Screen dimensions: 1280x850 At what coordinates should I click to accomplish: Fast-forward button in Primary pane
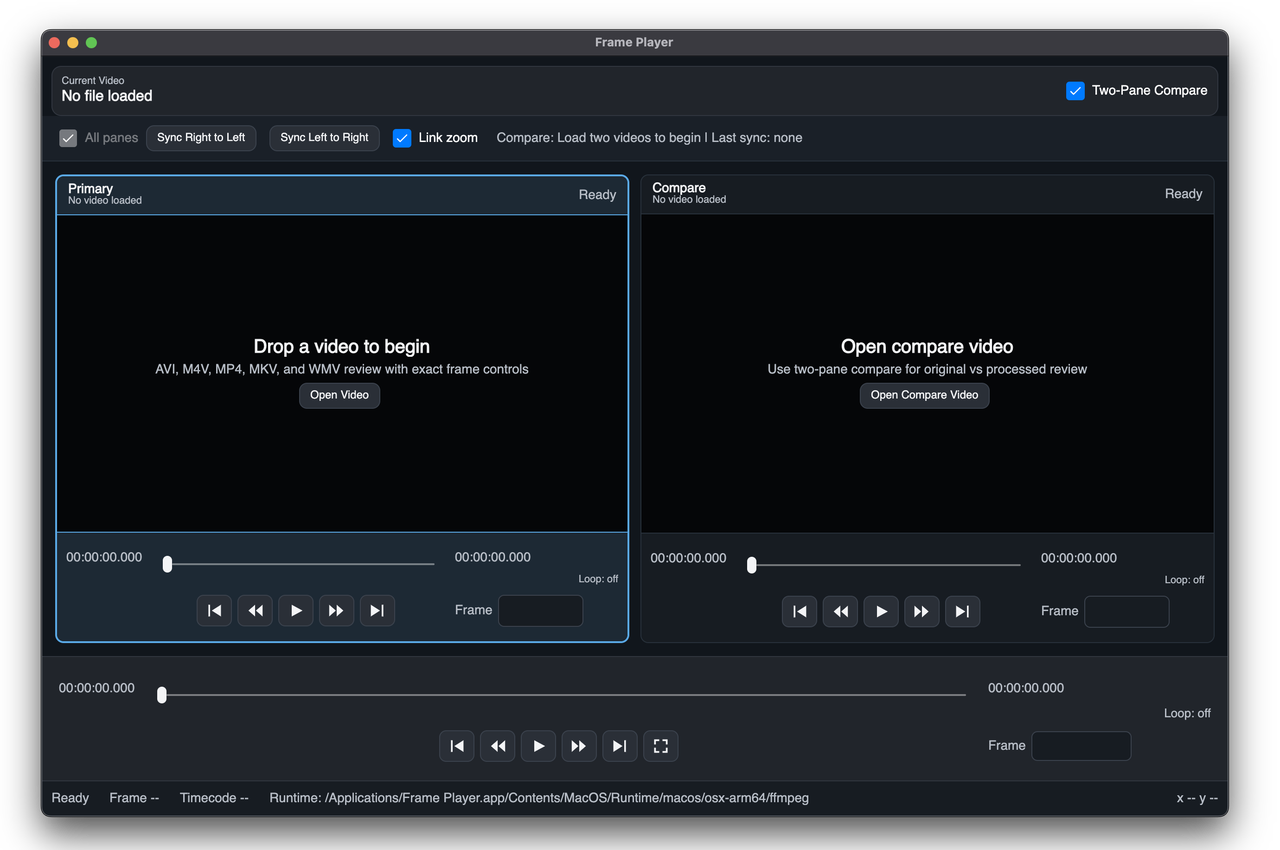(336, 610)
